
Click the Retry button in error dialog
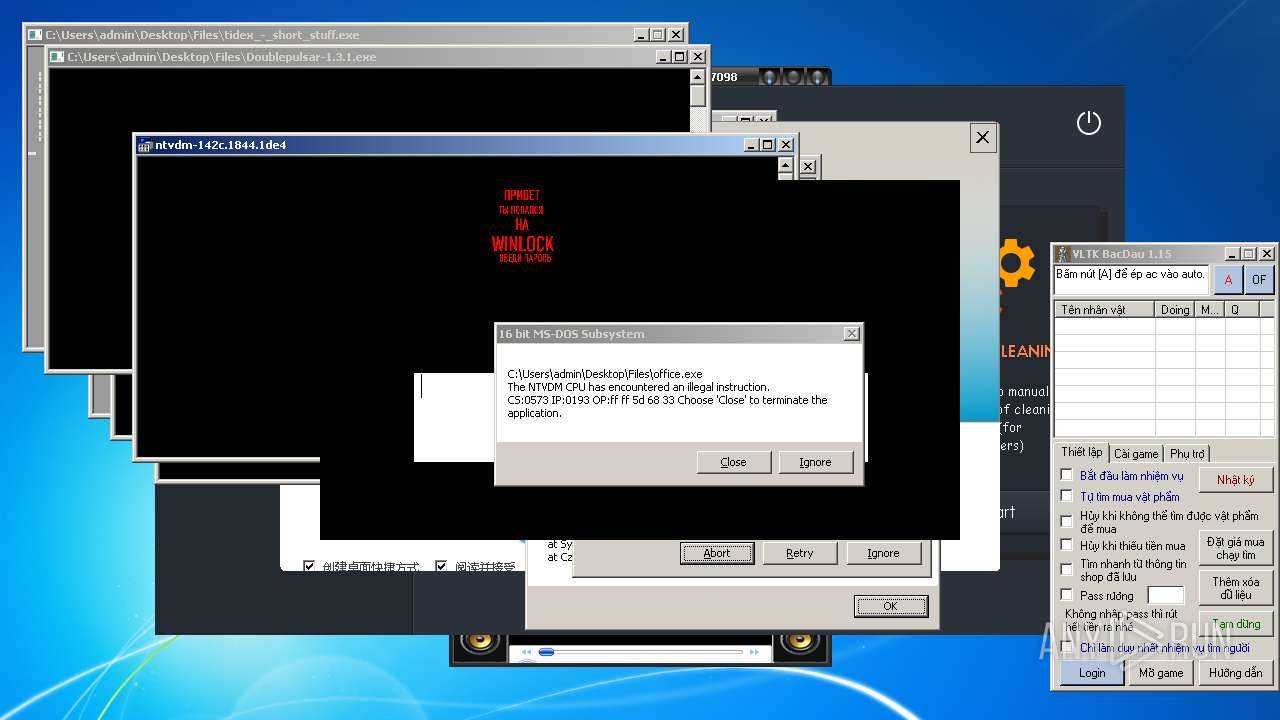point(799,553)
